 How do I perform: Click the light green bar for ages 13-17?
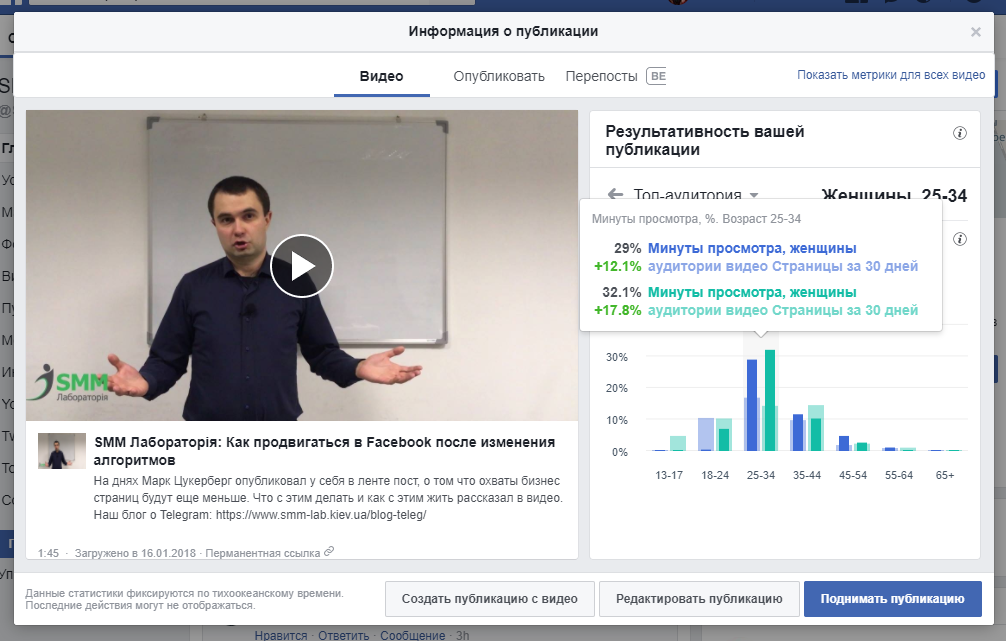tap(678, 443)
